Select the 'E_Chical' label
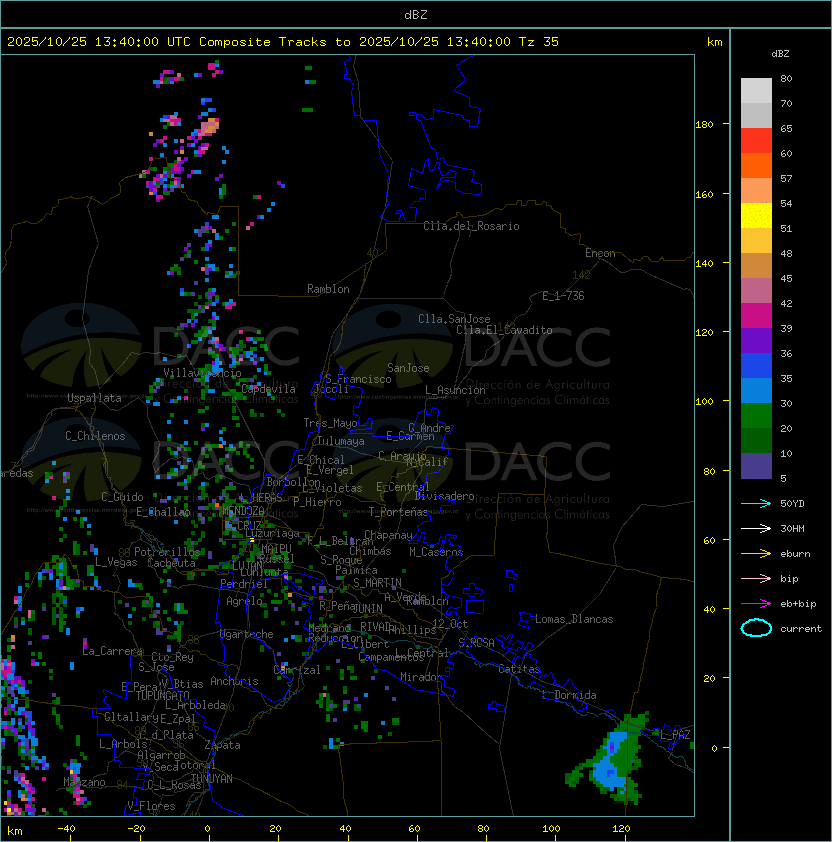Viewport: 832px width, 842px height. pos(321,460)
